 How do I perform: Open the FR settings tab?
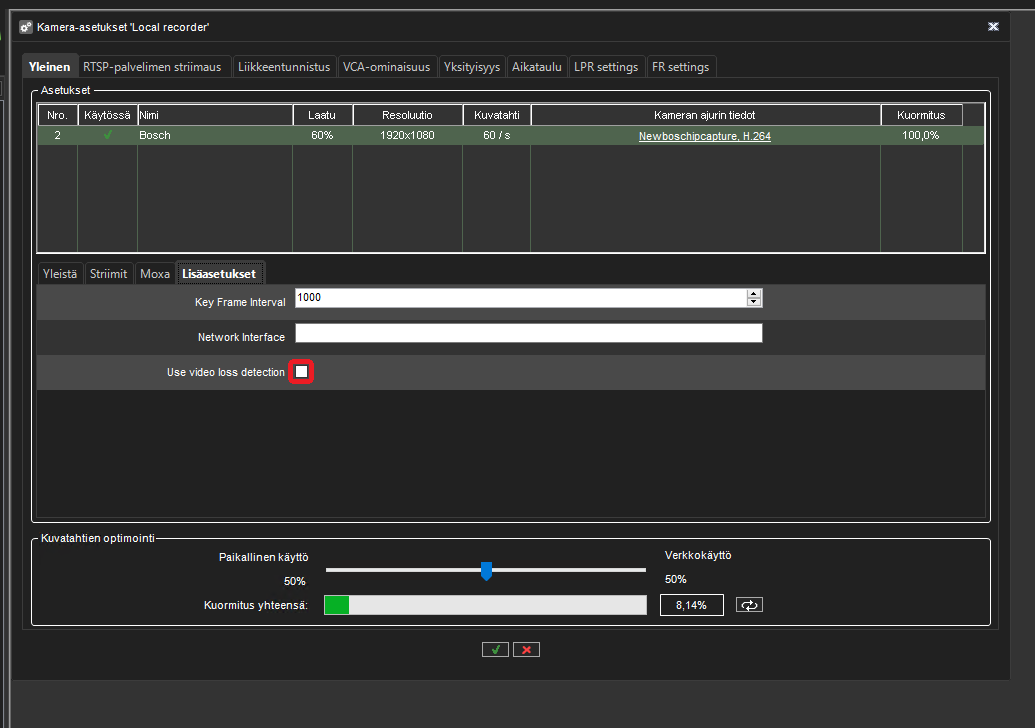pyautogui.click(x=681, y=67)
